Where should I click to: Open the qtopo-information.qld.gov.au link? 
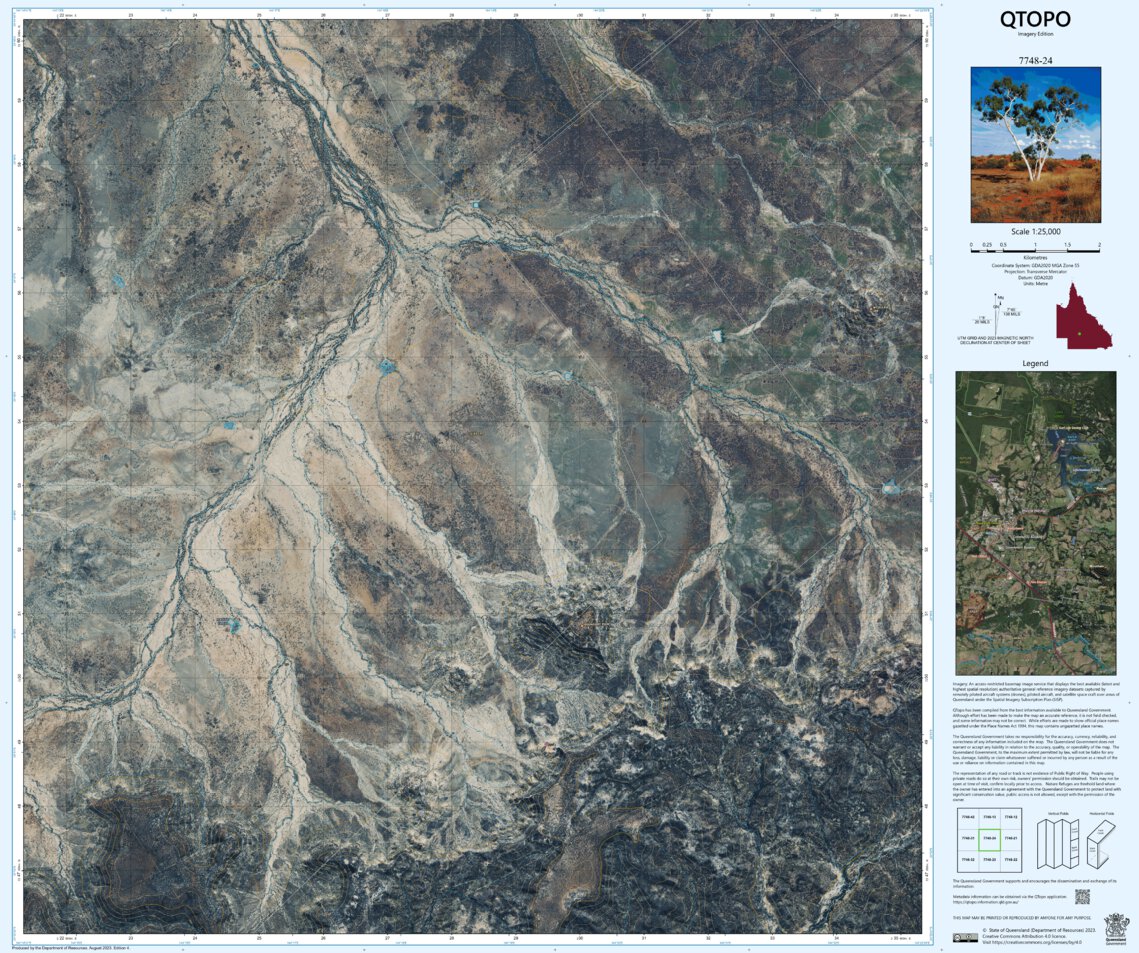986,902
